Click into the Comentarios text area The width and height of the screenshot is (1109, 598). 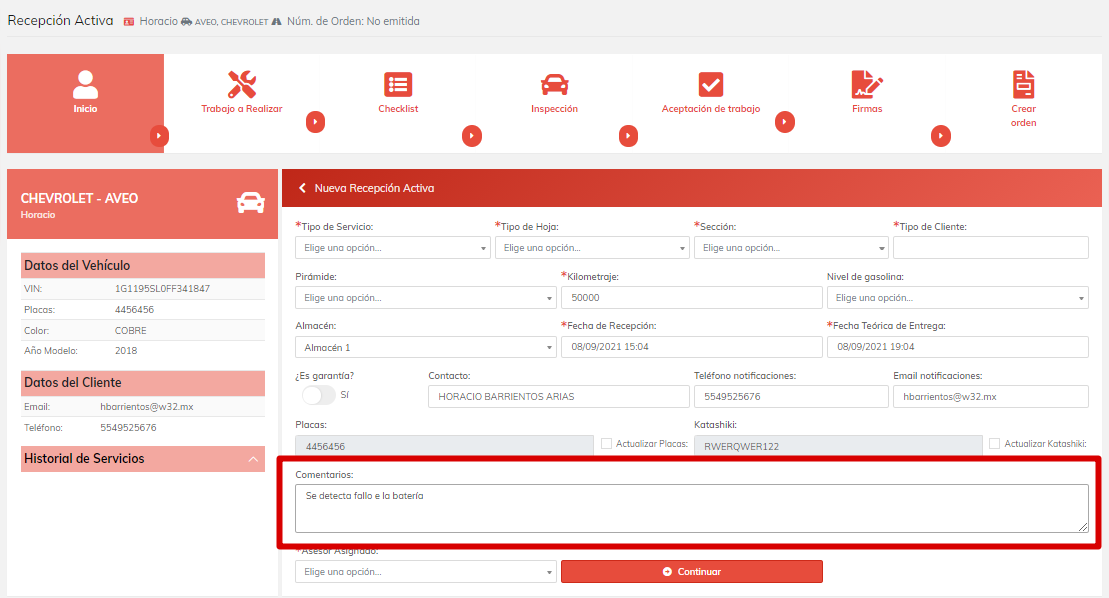(x=691, y=508)
